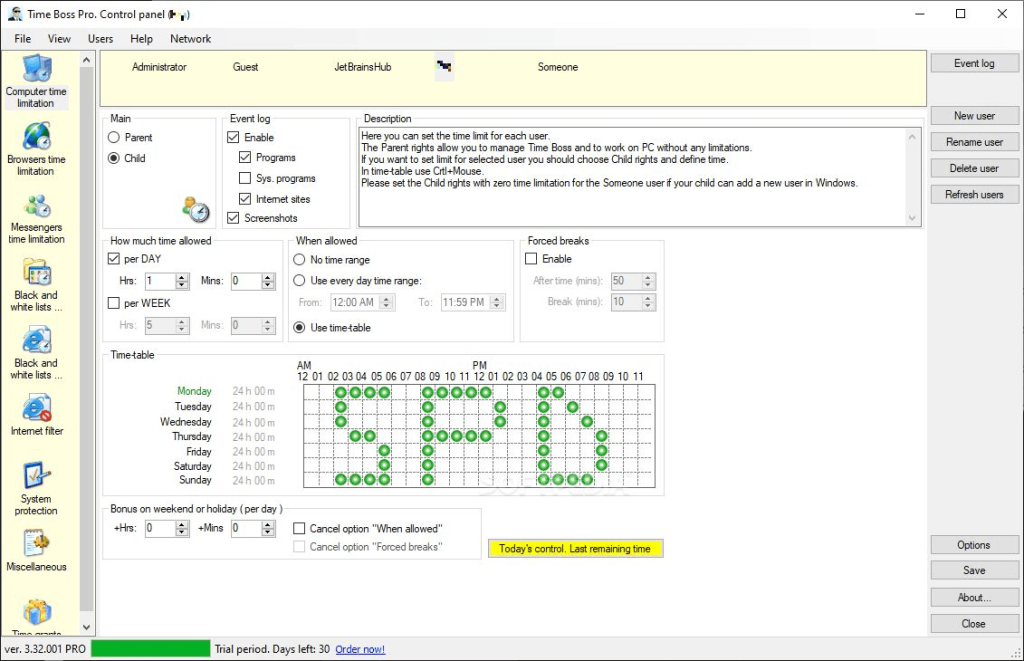Open first Black and white lists icon
This screenshot has width=1024, height=661.
37,285
